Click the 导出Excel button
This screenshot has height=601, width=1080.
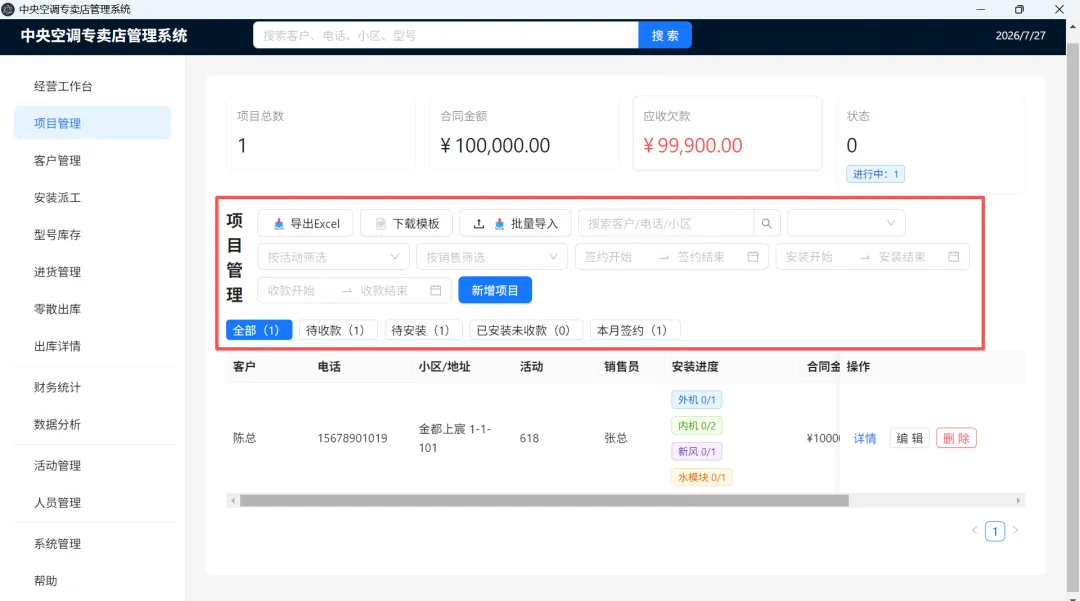pos(305,224)
